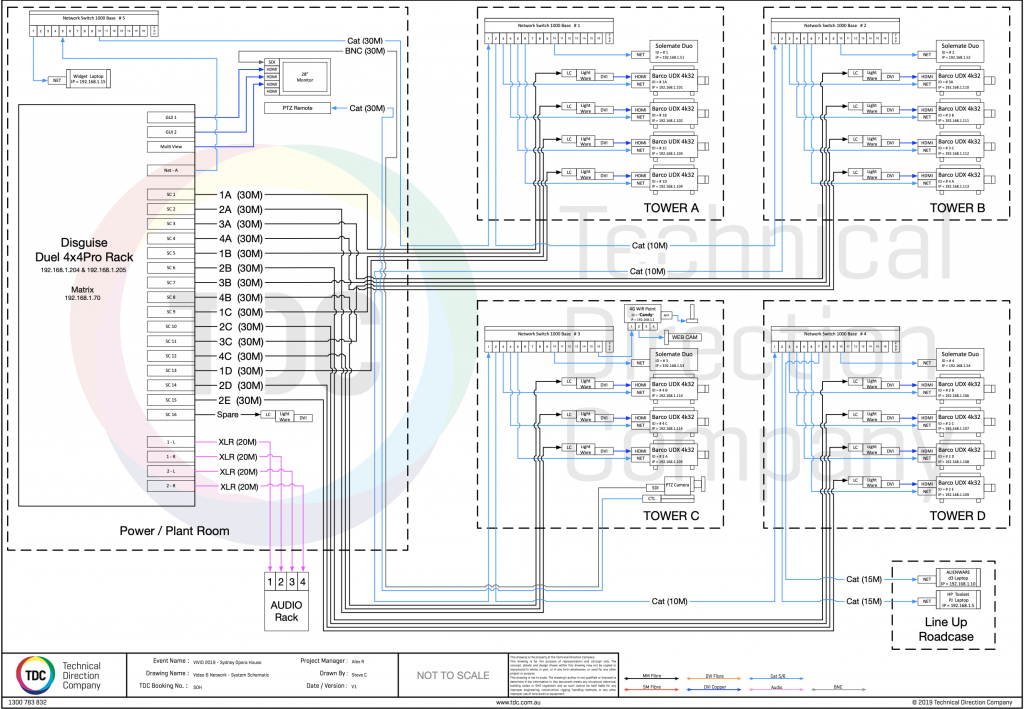Click the Solemate Duo box in Tower A

[673, 52]
